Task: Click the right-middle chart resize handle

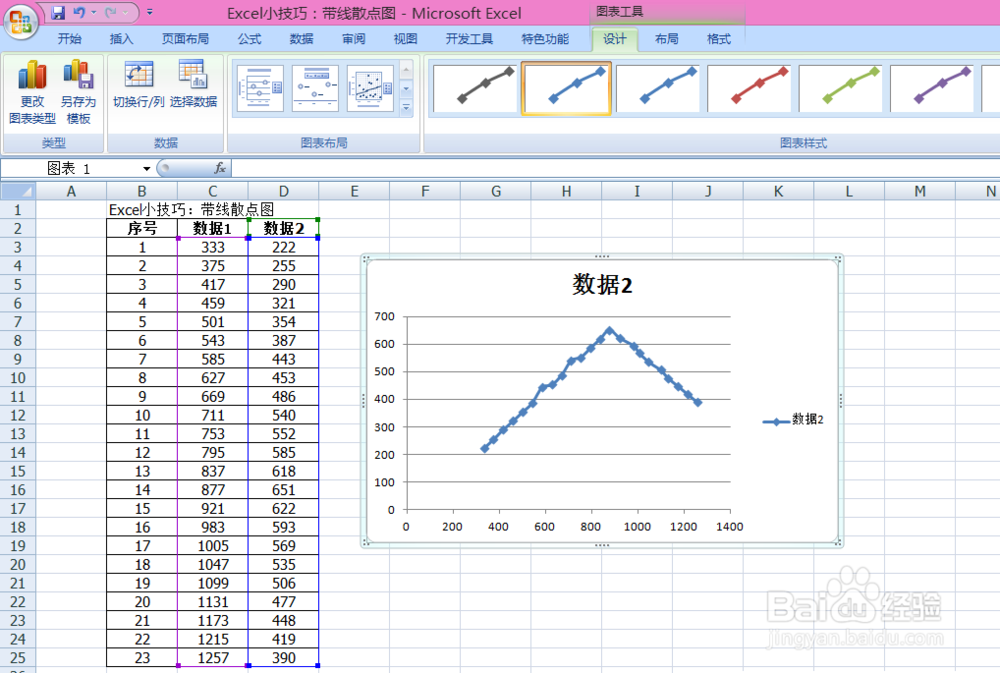Action: 841,401
